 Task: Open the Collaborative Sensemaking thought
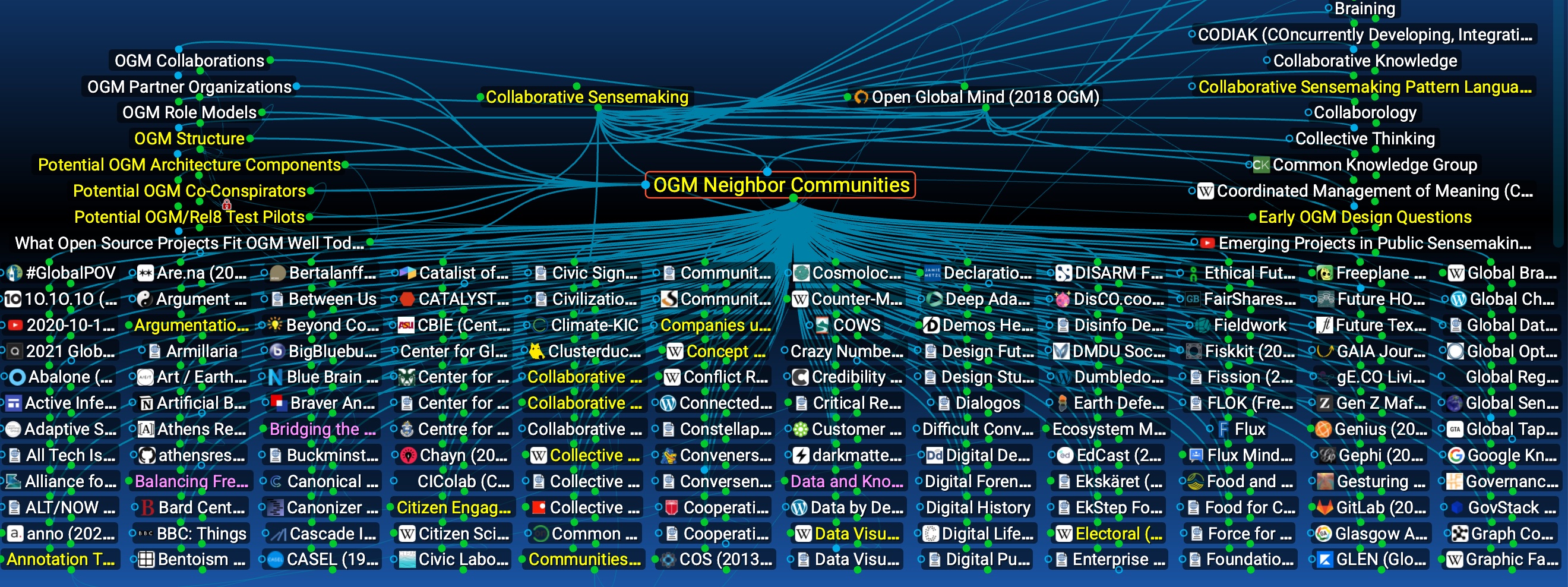point(586,97)
